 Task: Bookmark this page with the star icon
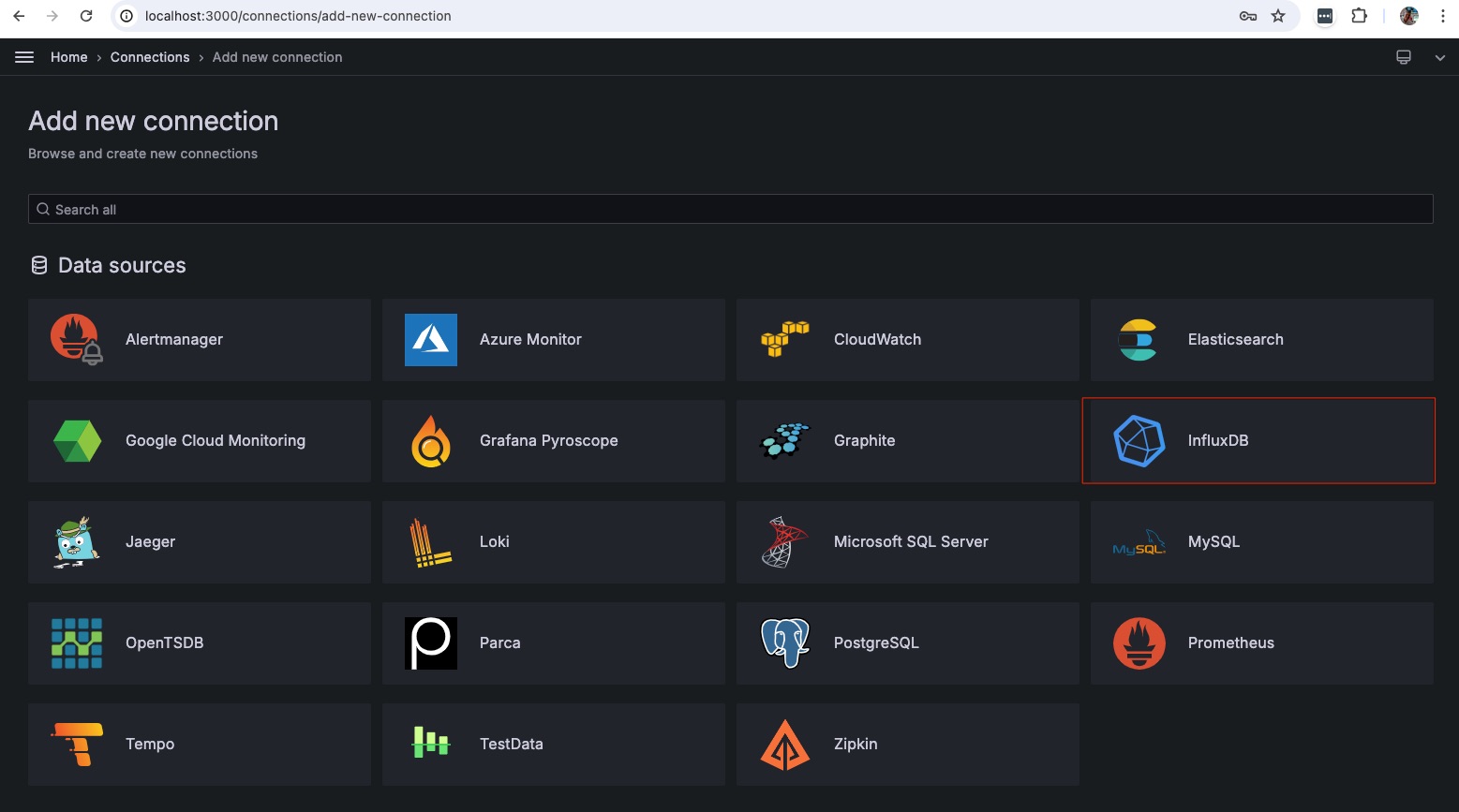(x=1278, y=16)
